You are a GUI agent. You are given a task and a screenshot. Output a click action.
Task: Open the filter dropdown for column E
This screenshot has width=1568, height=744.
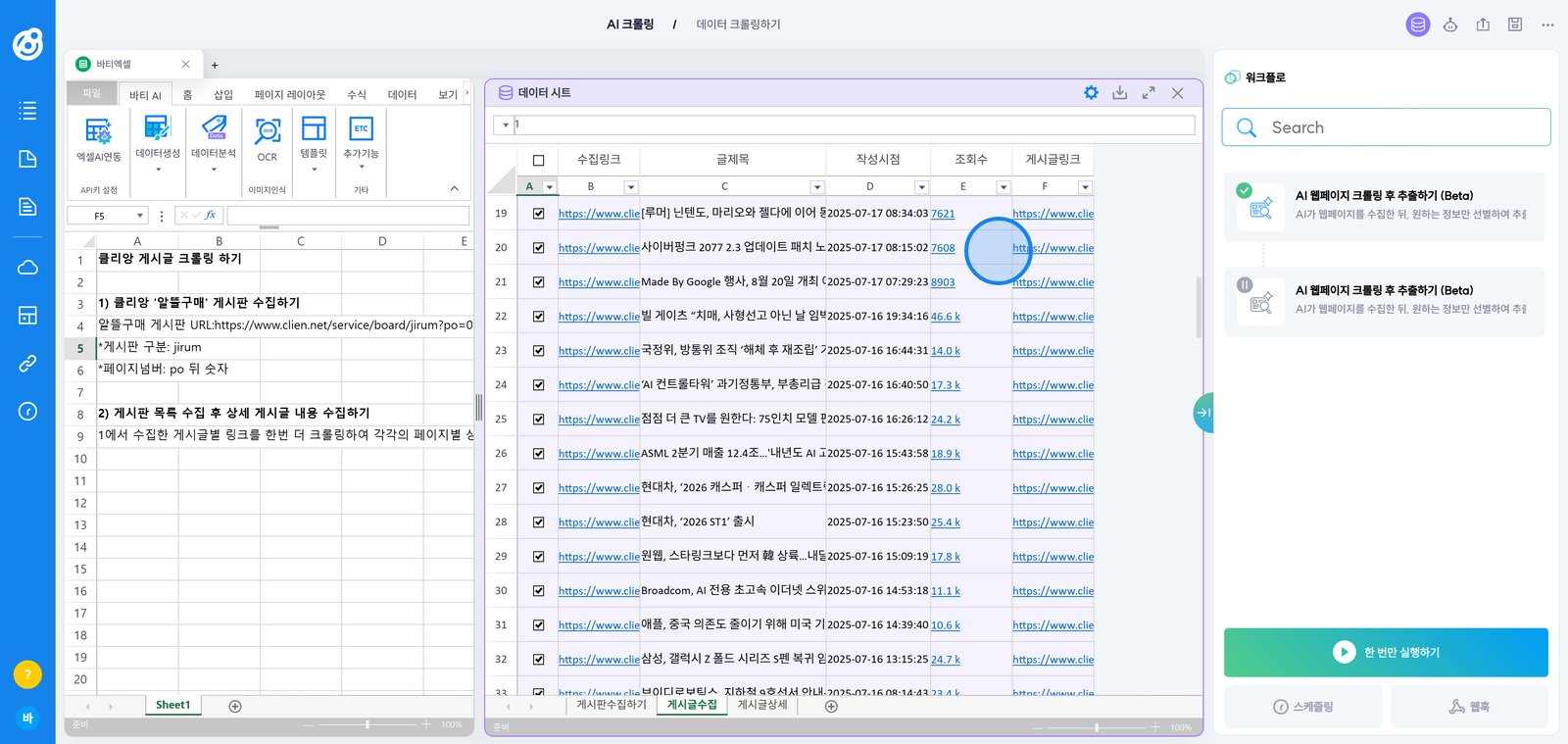tap(1003, 187)
